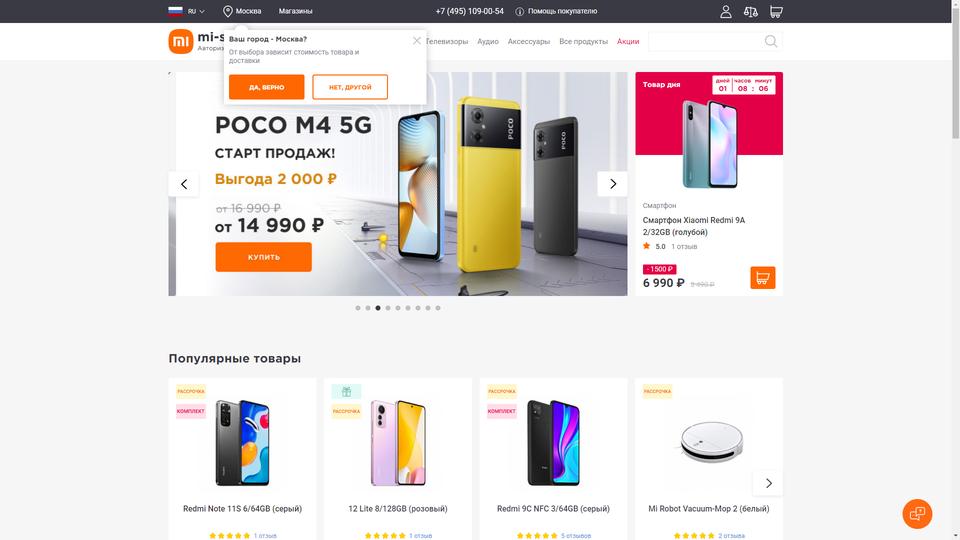Open the product comparison scales icon
This screenshot has width=960, height=540.
[x=751, y=12]
